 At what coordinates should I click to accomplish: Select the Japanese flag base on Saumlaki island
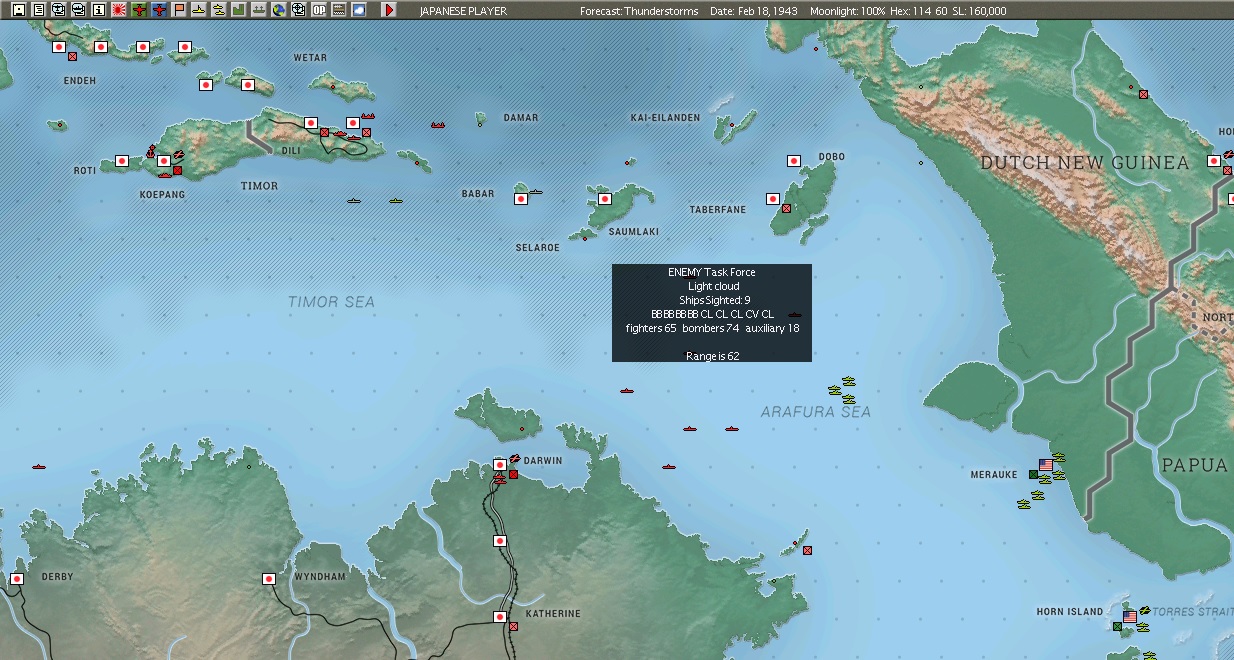605,199
